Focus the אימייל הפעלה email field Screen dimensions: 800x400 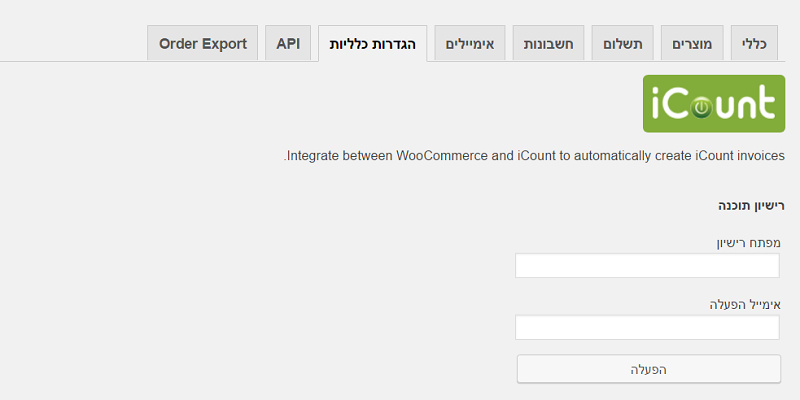click(x=647, y=327)
